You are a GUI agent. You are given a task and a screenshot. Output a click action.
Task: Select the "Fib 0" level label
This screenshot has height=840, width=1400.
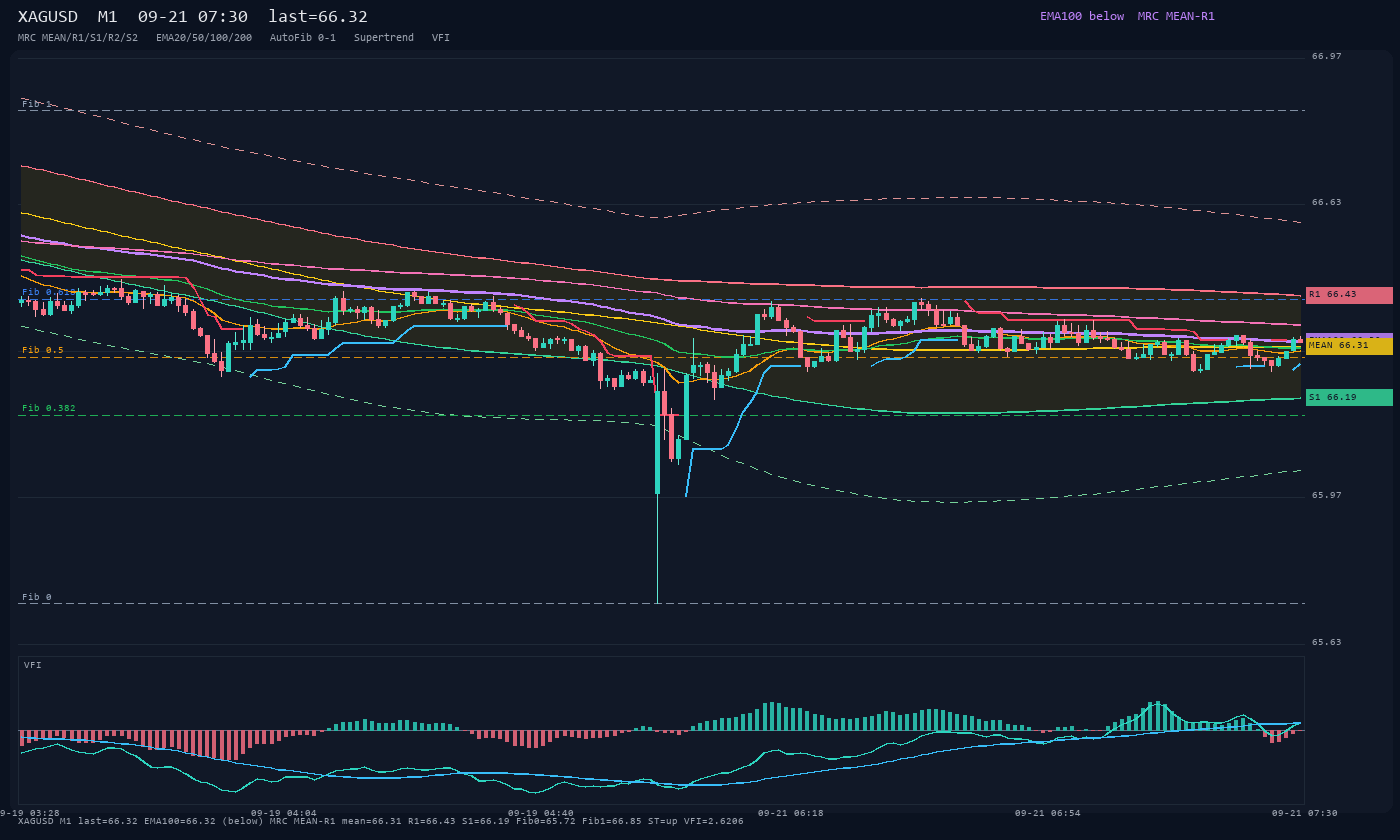pos(37,598)
